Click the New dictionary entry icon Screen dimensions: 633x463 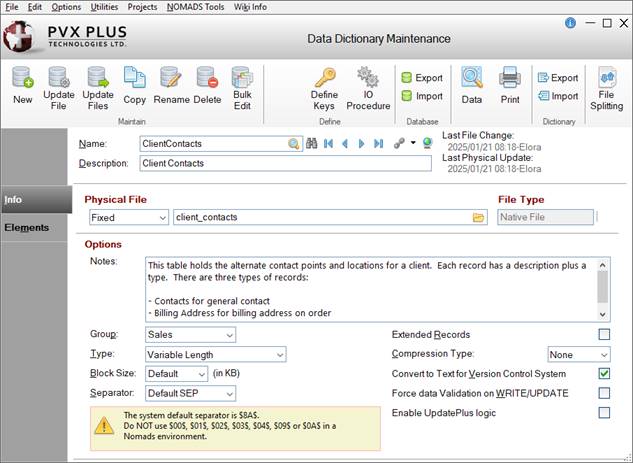click(x=22, y=80)
